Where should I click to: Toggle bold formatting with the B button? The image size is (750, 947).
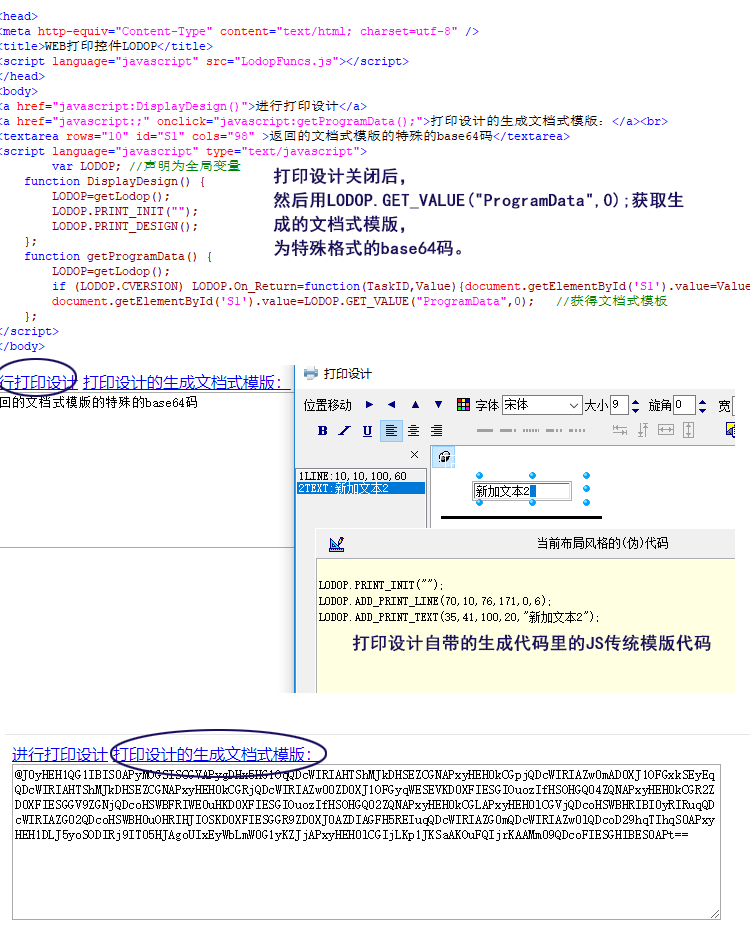point(322,431)
